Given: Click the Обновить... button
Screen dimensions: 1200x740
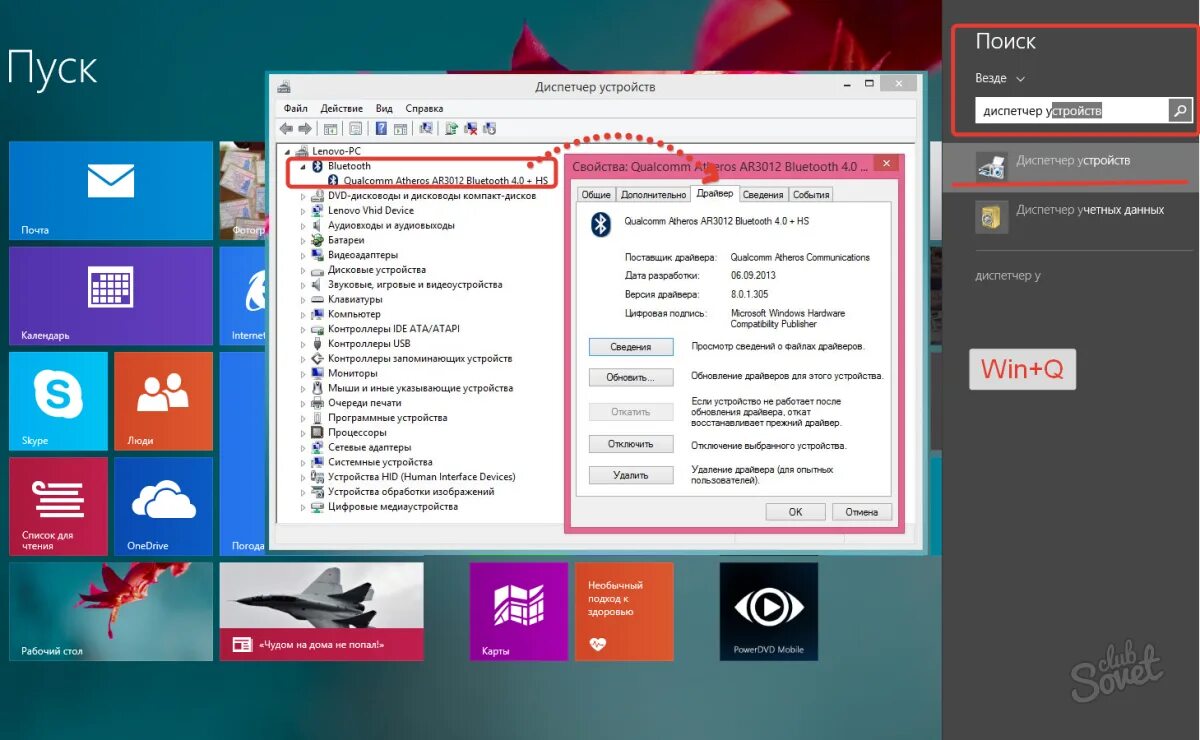Looking at the screenshot, I should point(631,378).
